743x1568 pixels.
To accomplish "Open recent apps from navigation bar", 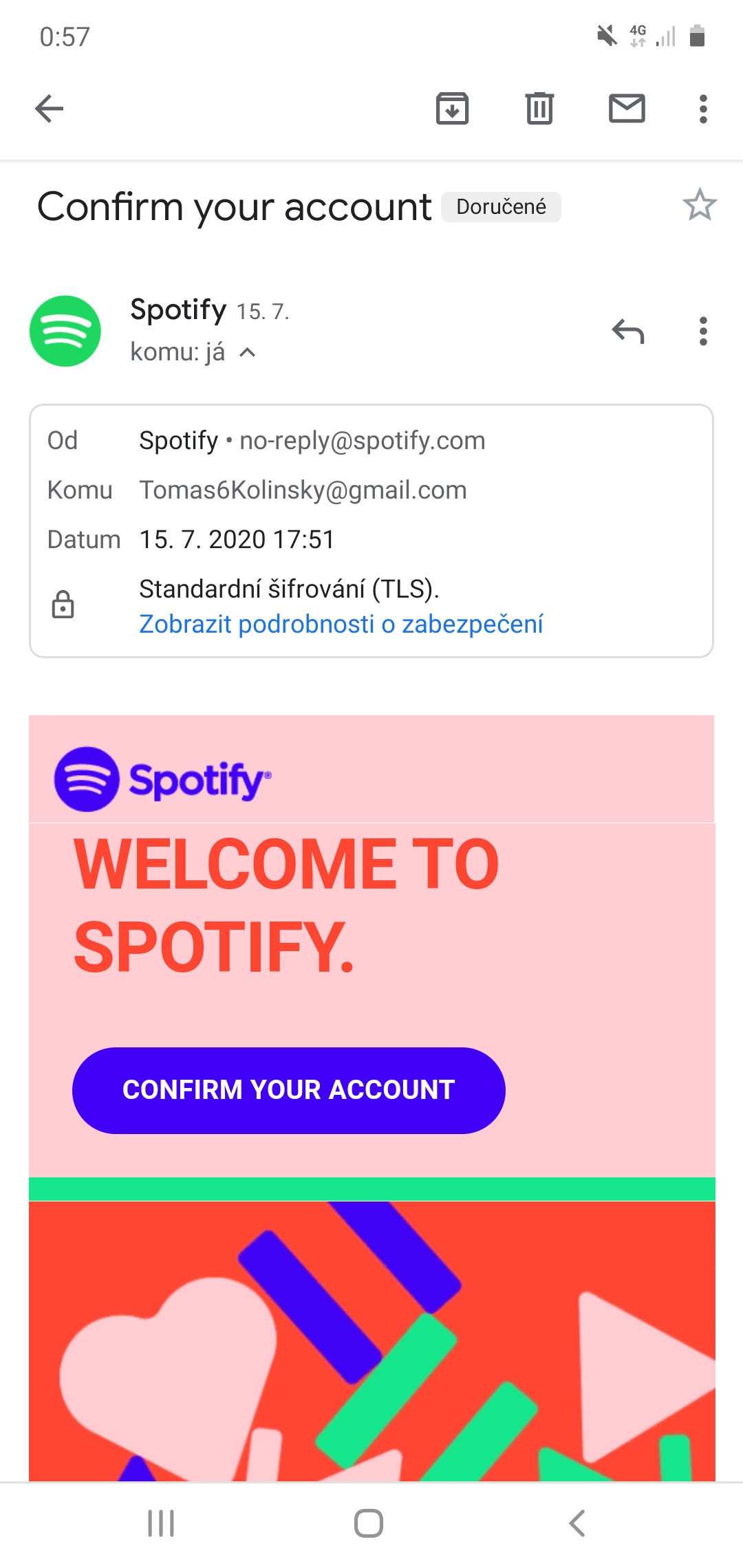I will coord(161,1523).
